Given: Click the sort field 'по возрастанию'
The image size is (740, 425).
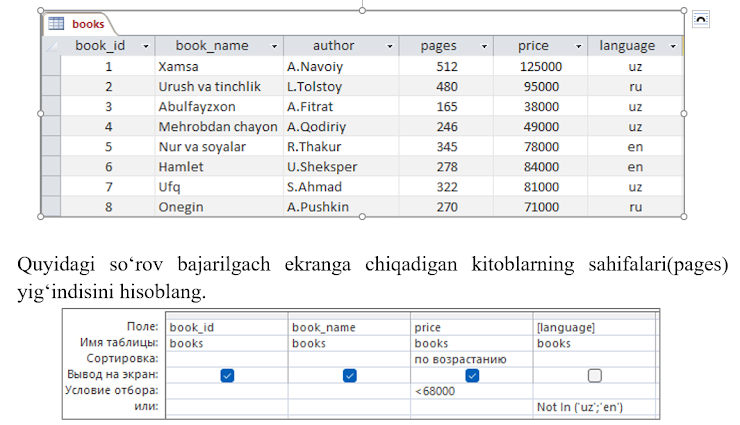Looking at the screenshot, I should (471, 359).
